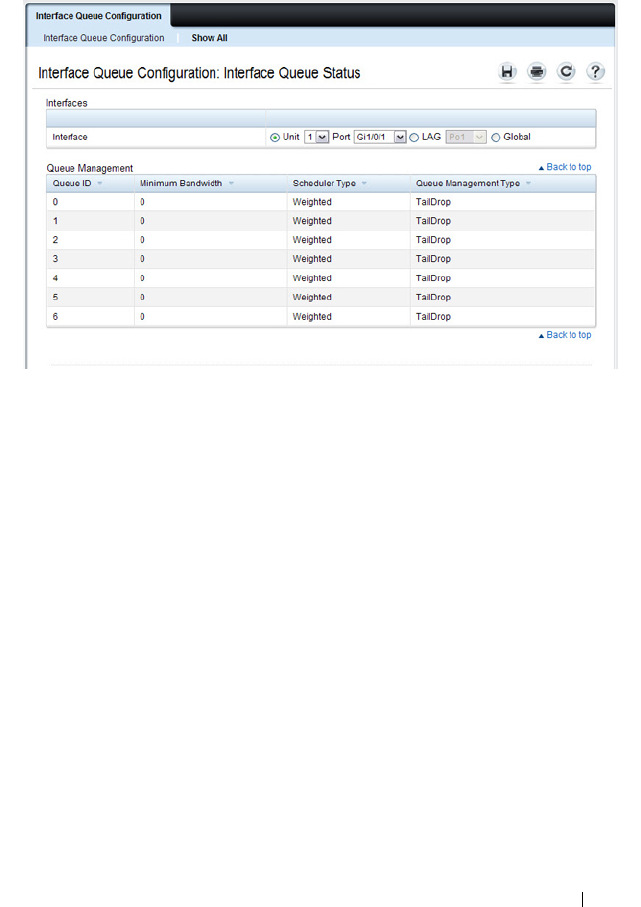Screen dimensions: 641x907
Task: Sort by Scheduler Type column arrow
Action: [364, 183]
